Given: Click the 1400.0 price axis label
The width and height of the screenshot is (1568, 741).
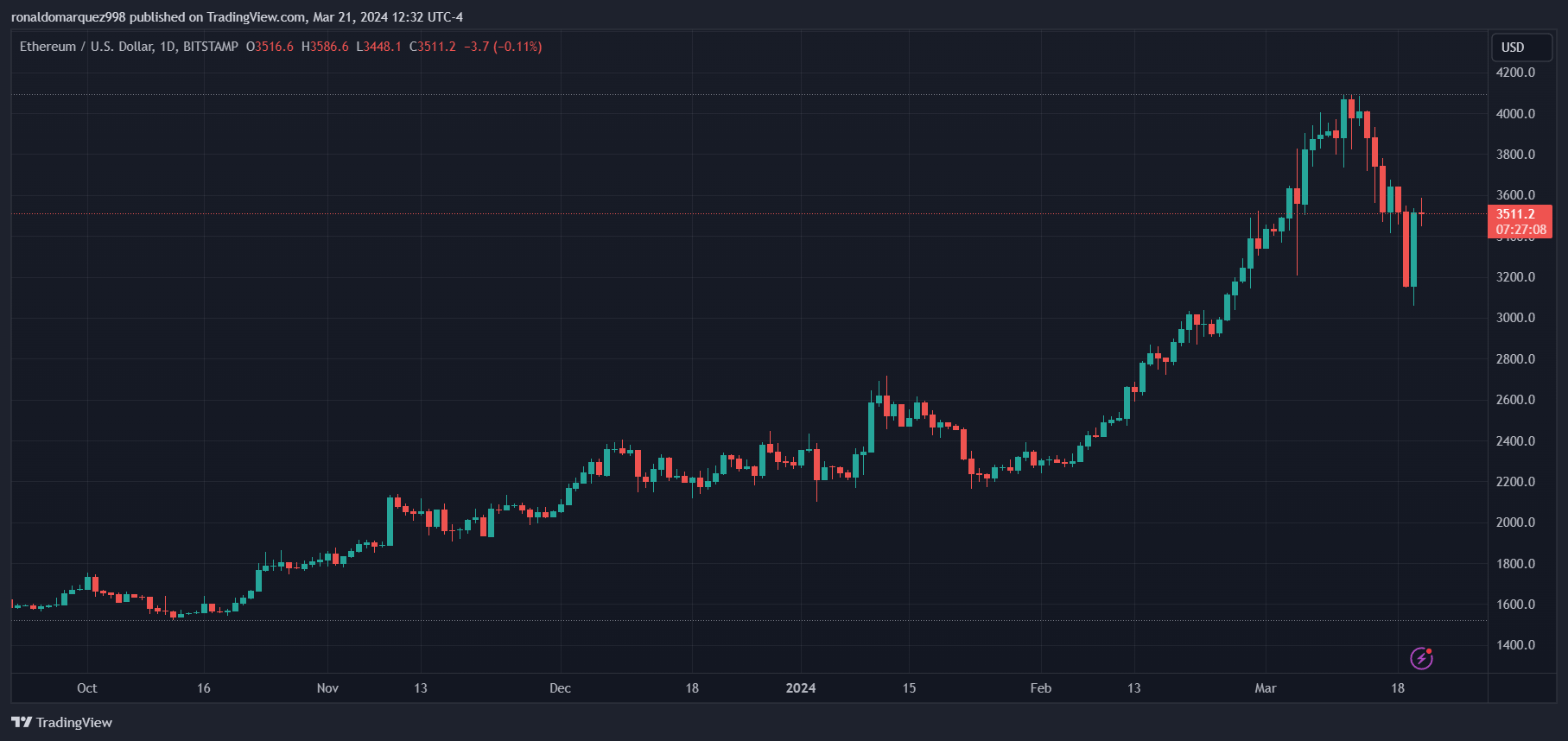Looking at the screenshot, I should [1516, 645].
